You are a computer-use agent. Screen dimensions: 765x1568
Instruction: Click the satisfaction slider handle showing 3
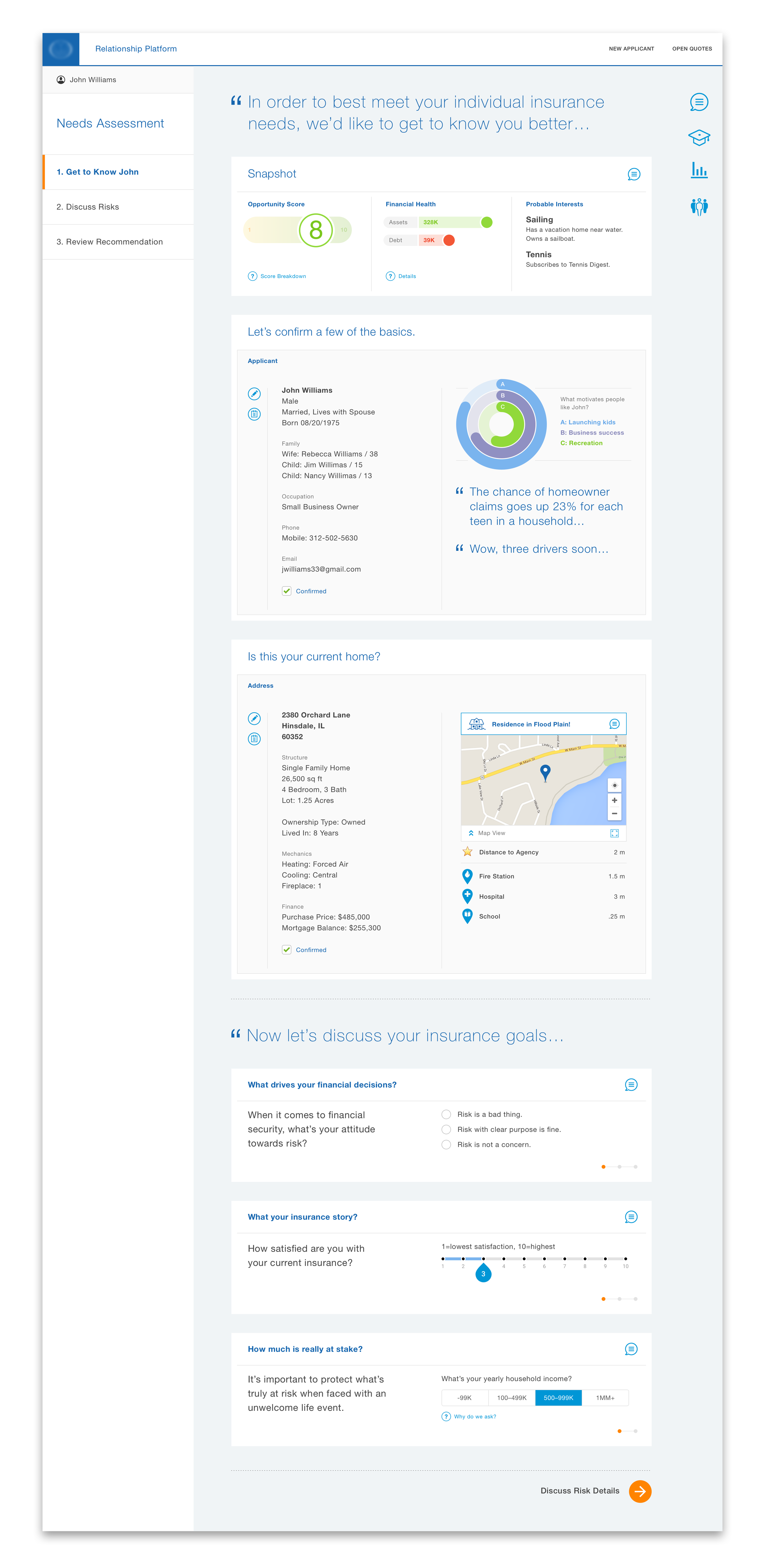click(x=483, y=1273)
